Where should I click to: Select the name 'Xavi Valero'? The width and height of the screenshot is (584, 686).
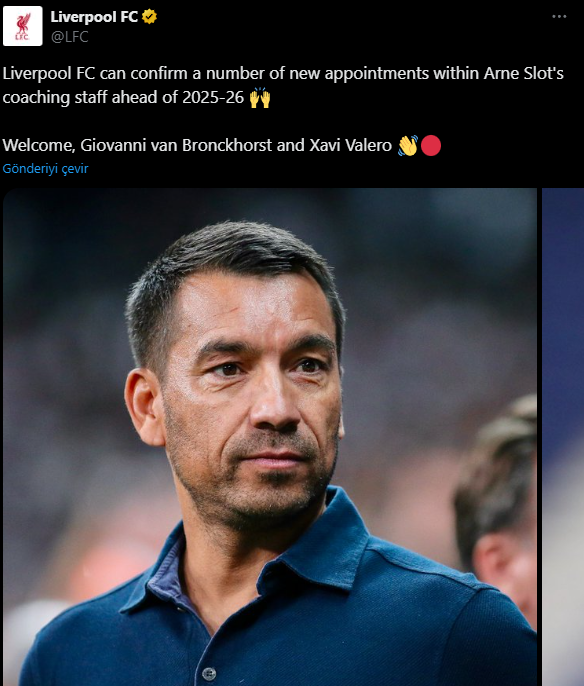(350, 145)
